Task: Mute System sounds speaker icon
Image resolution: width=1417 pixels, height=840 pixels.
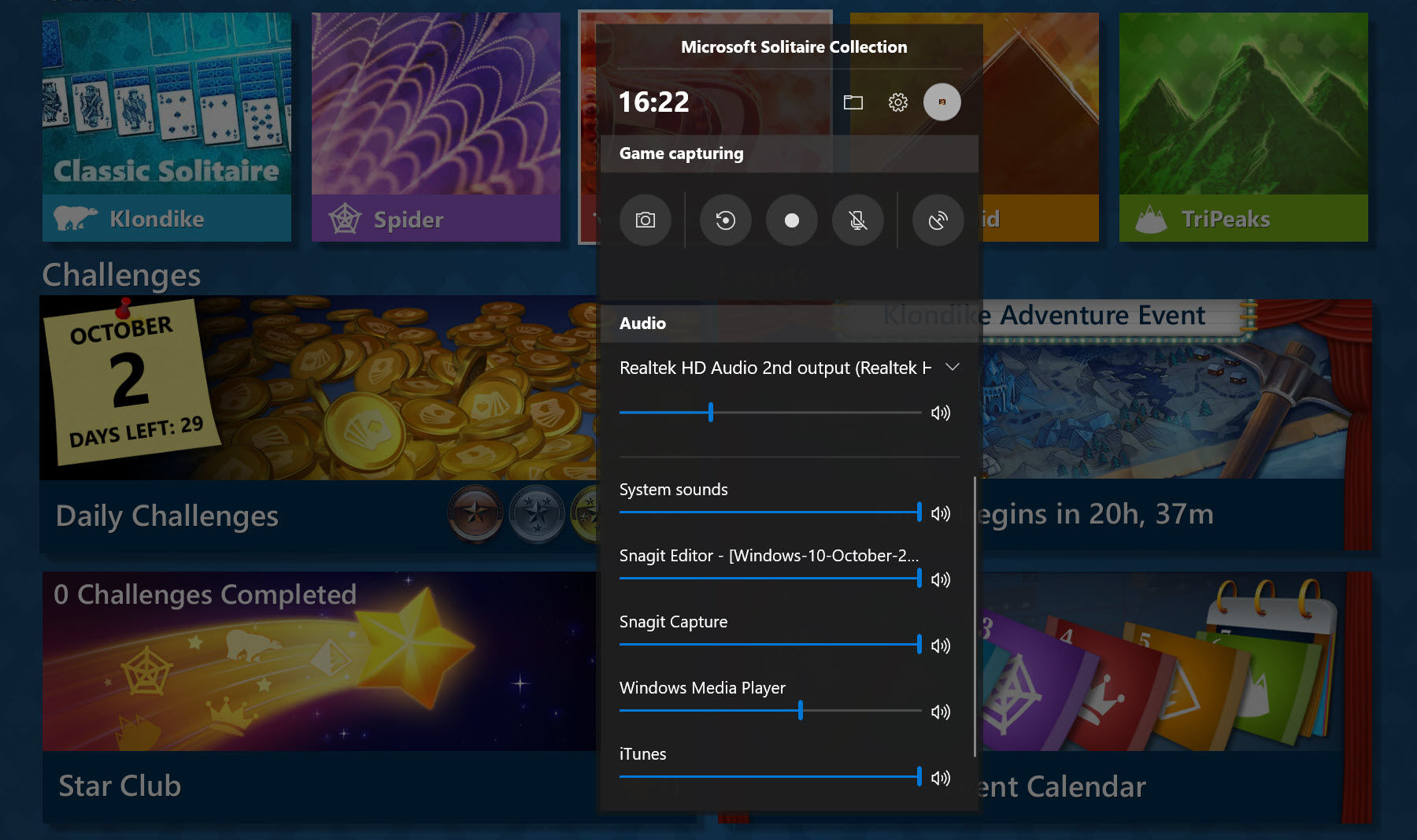Action: (x=941, y=513)
